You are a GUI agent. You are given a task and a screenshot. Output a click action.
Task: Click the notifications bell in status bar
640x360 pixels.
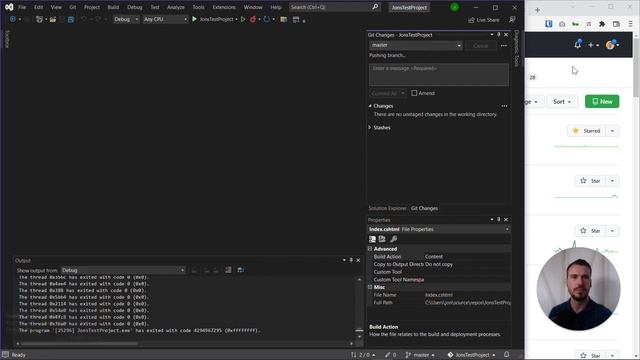[507, 355]
